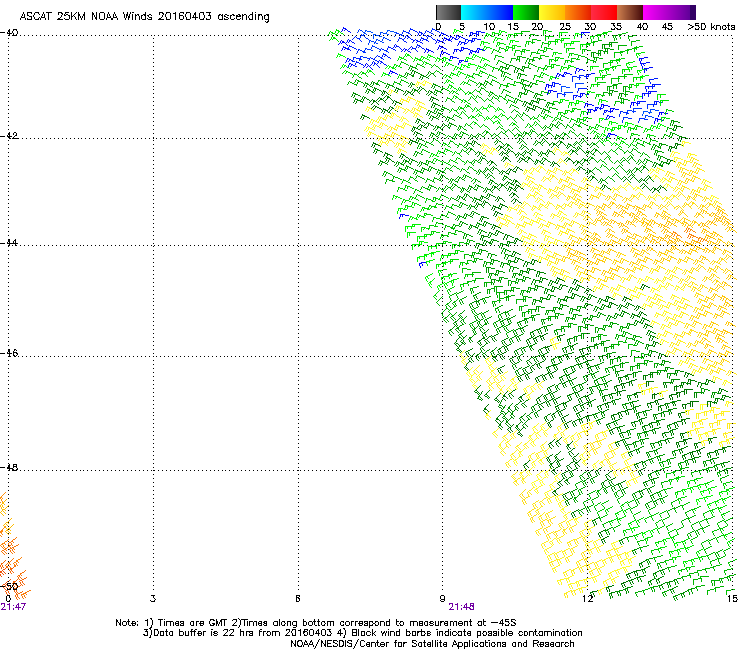Click the brown 35-40 knots legend color
Screen dimensions: 740x650
pos(630,12)
